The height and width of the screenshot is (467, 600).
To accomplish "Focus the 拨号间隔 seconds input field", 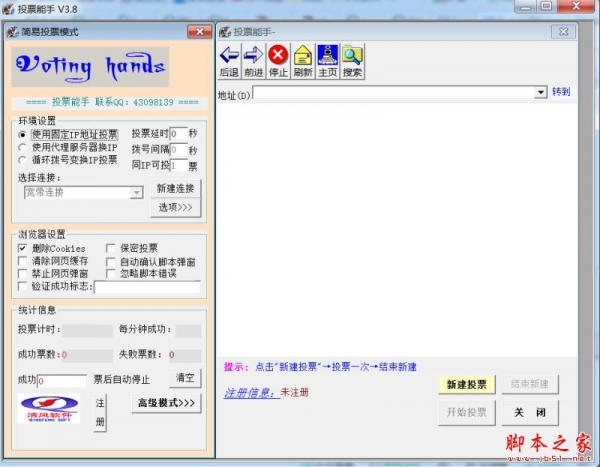I will pos(178,150).
